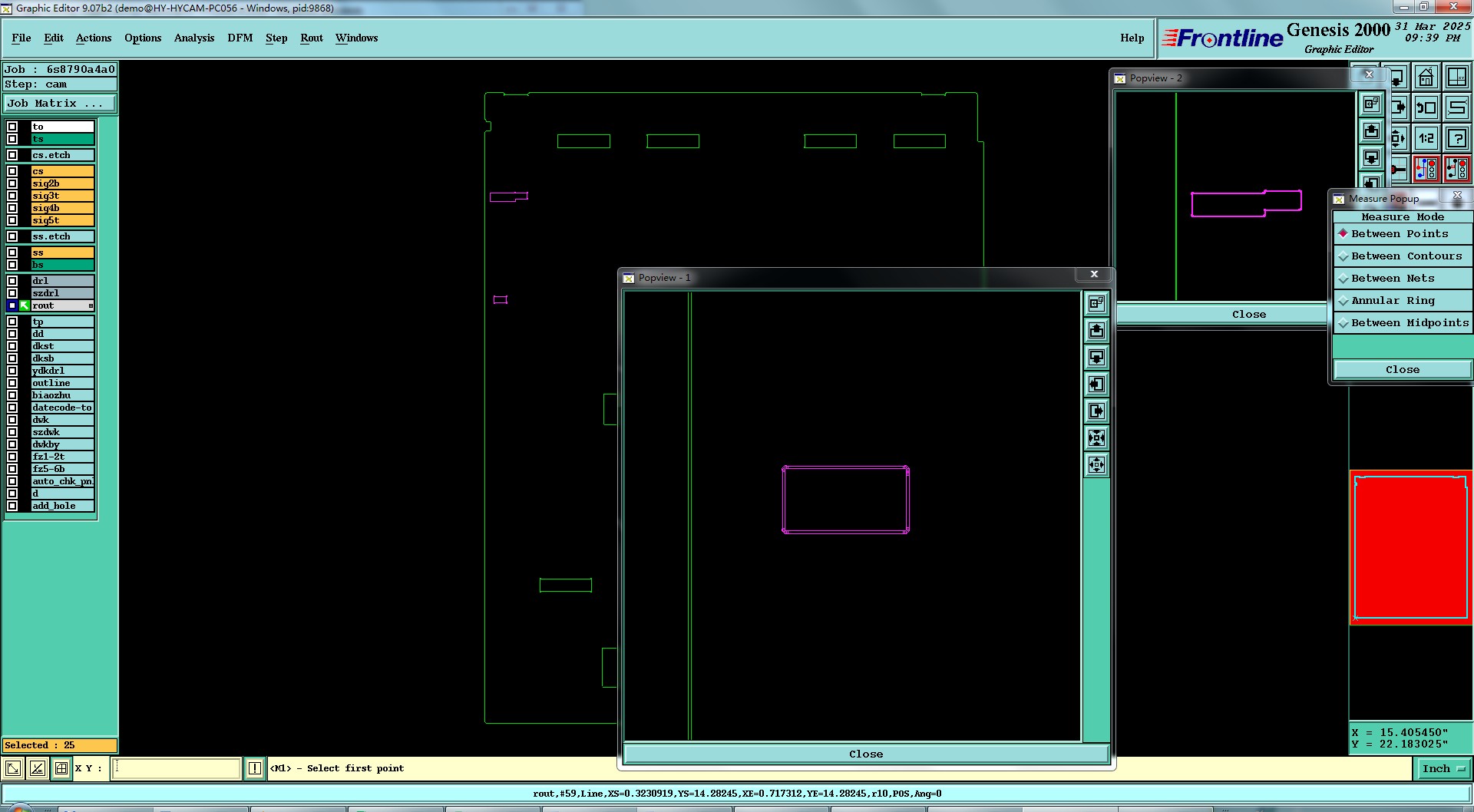Image resolution: width=1474 pixels, height=812 pixels.
Task: Select Between Nets measure mode
Action: pyautogui.click(x=1403, y=278)
